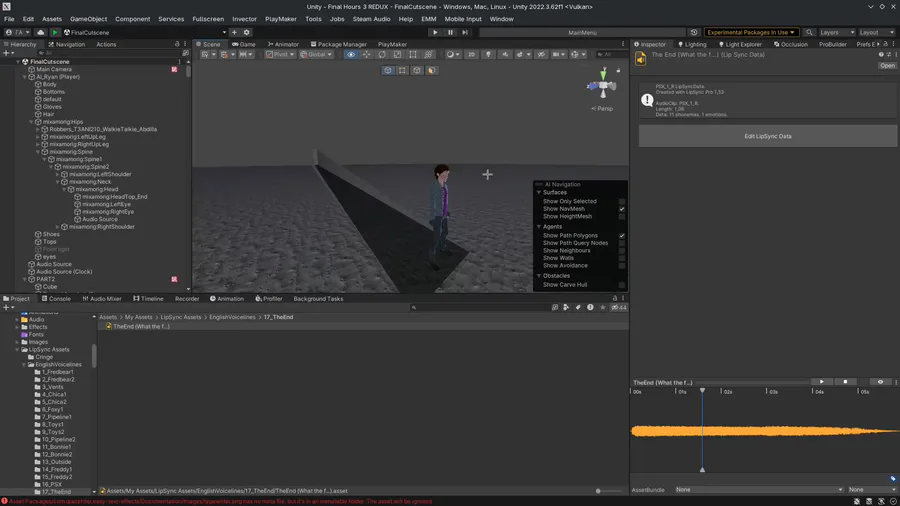Select the Move tool in Scene overlay
900x506 pixels.
(365, 55)
